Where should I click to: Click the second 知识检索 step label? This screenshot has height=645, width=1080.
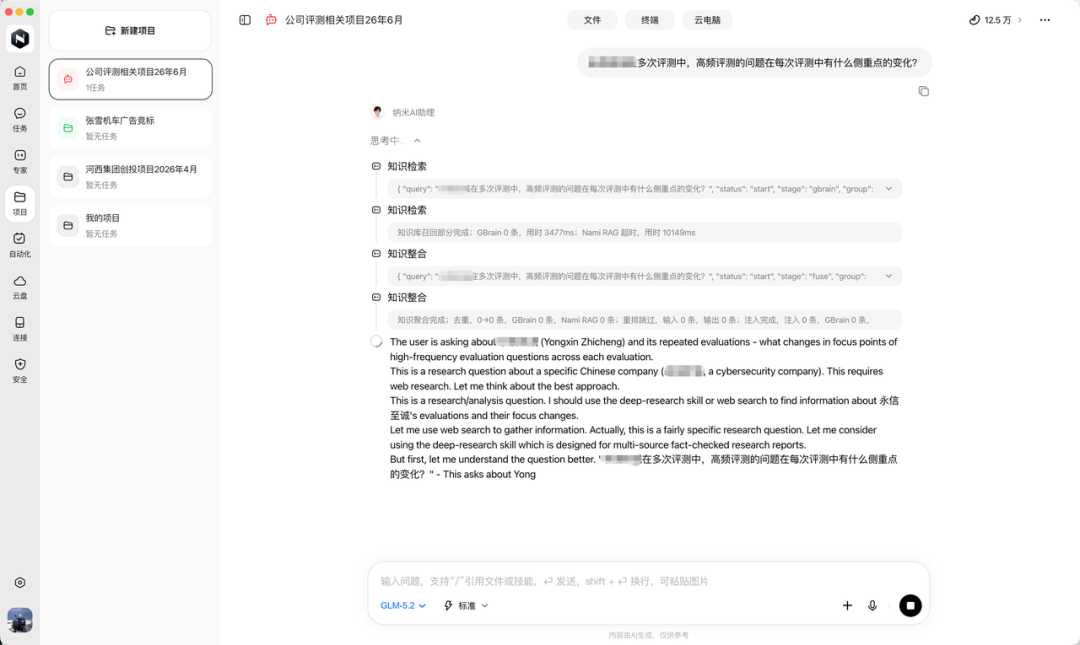pyautogui.click(x=406, y=209)
